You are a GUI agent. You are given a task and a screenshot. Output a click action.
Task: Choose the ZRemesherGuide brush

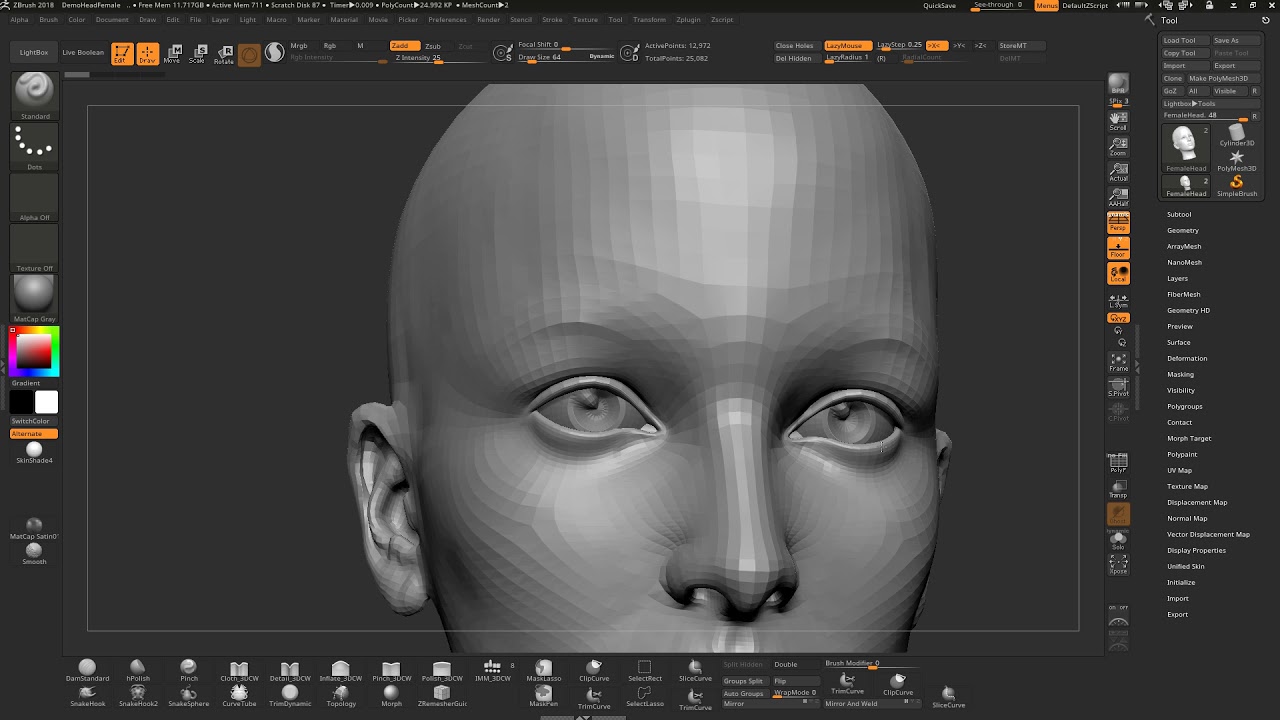441,693
